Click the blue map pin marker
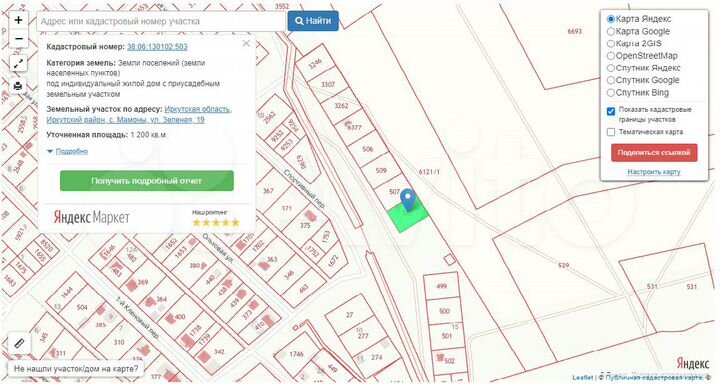This screenshot has width=720, height=384. (x=408, y=200)
